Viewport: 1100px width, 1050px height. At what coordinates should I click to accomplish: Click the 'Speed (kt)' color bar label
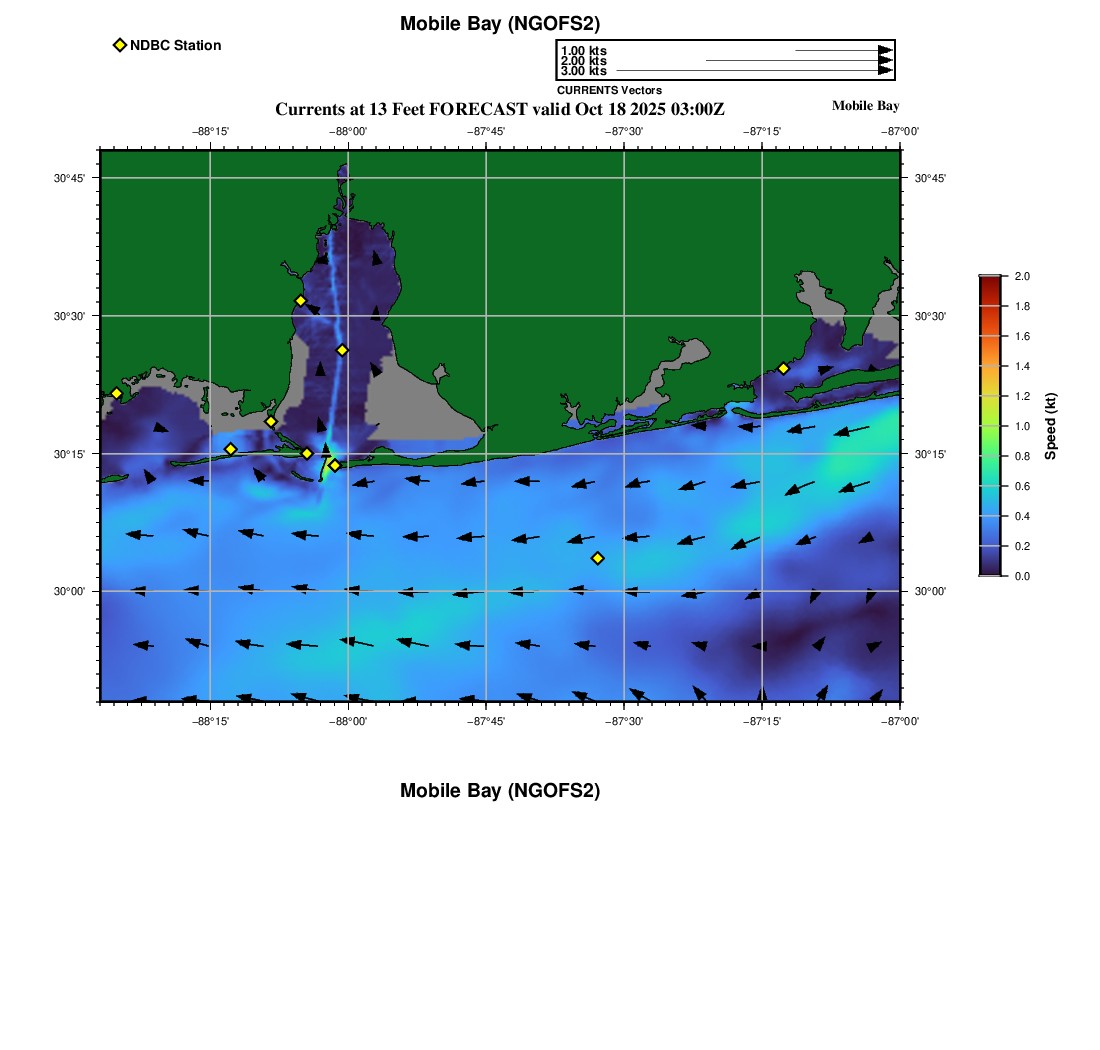coord(1050,426)
